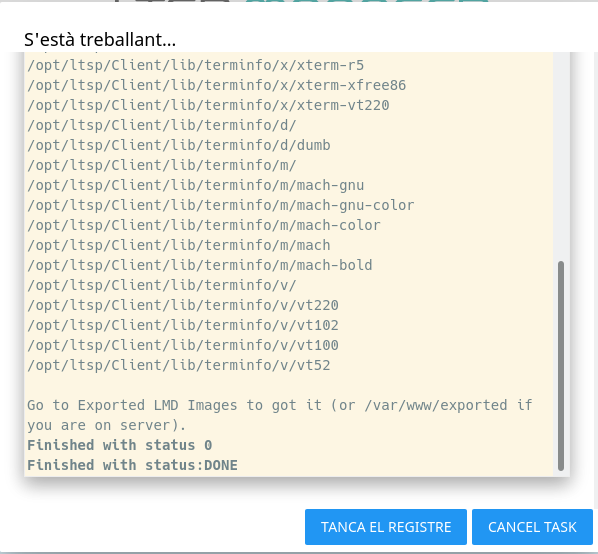Select the log line ending in xterm-r5
Viewport: 598px width, 554px height.
click(x=195, y=65)
